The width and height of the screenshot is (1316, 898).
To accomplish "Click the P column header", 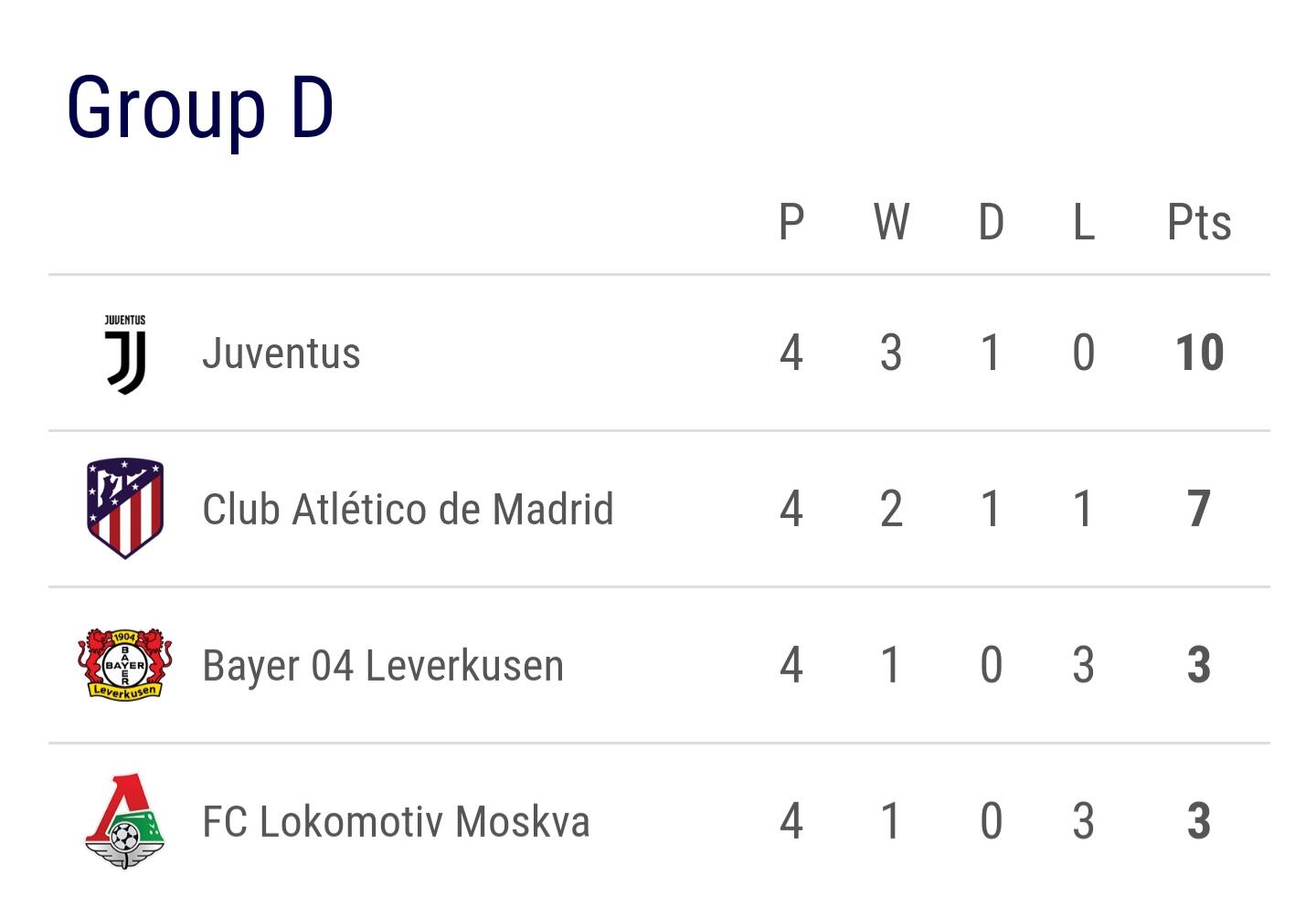I will pyautogui.click(x=791, y=222).
